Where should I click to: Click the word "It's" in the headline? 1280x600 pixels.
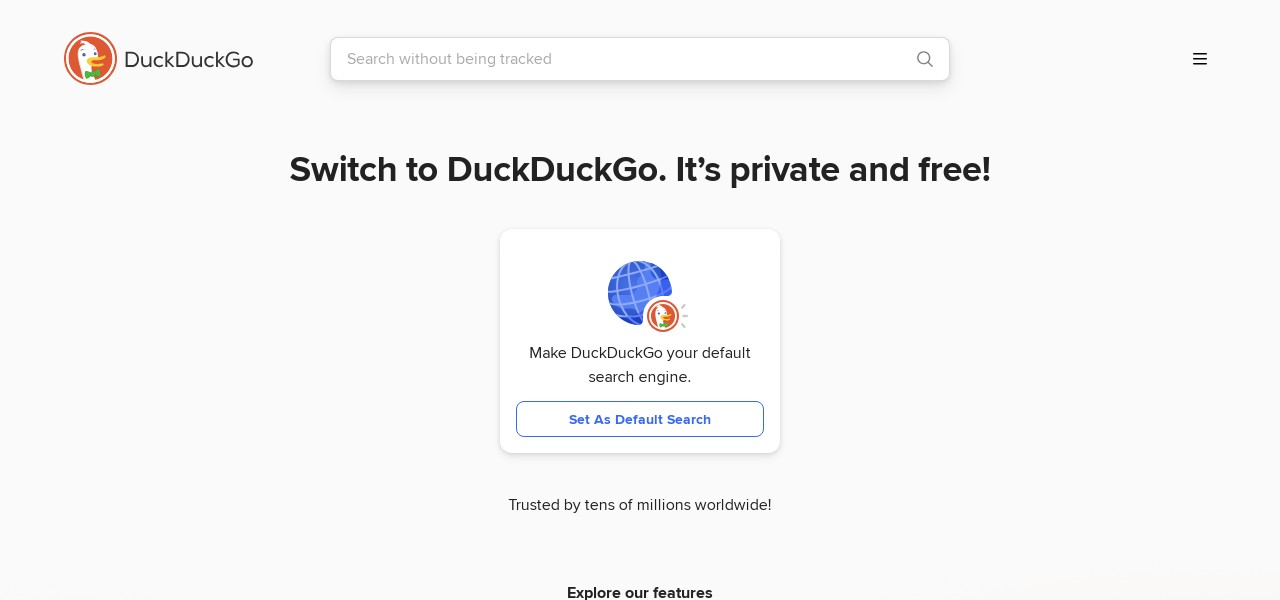(698, 170)
